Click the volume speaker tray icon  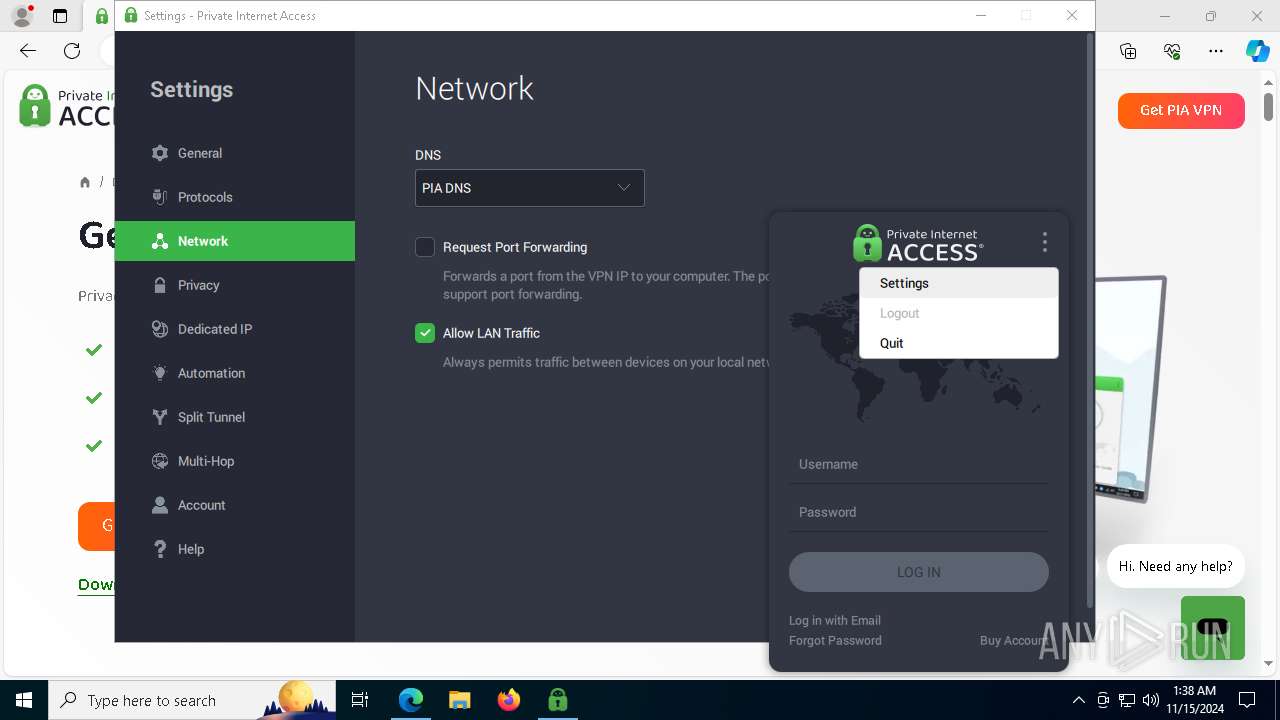pos(1150,700)
